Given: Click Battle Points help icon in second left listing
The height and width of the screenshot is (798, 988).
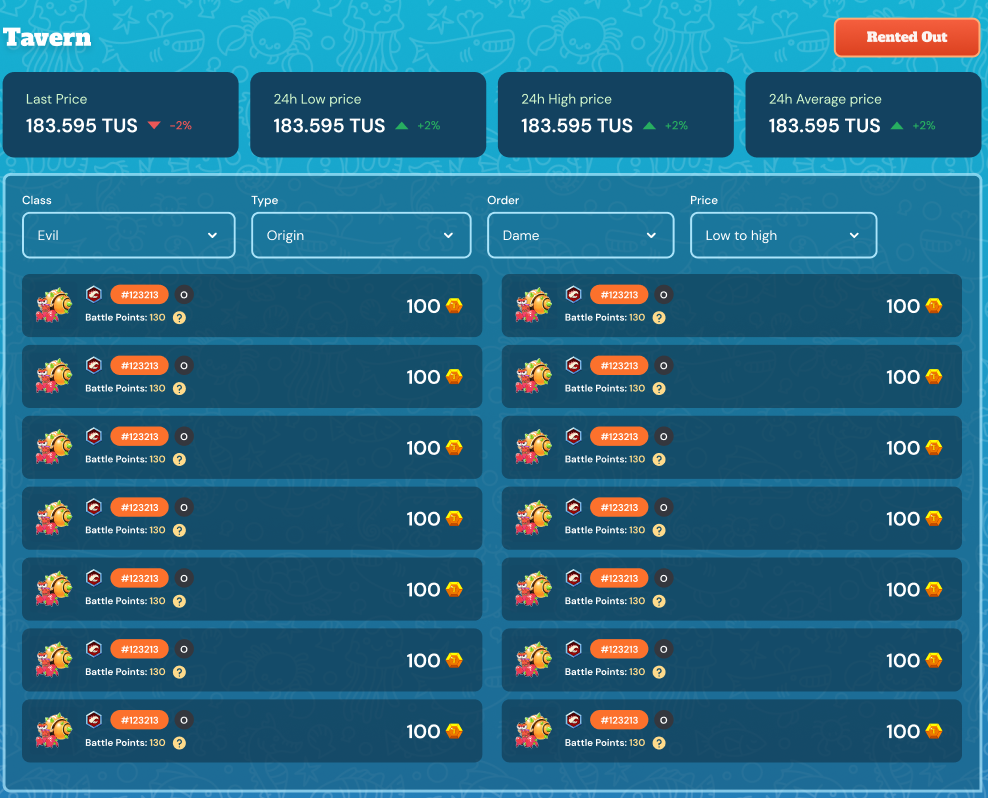Looking at the screenshot, I should [x=180, y=388].
